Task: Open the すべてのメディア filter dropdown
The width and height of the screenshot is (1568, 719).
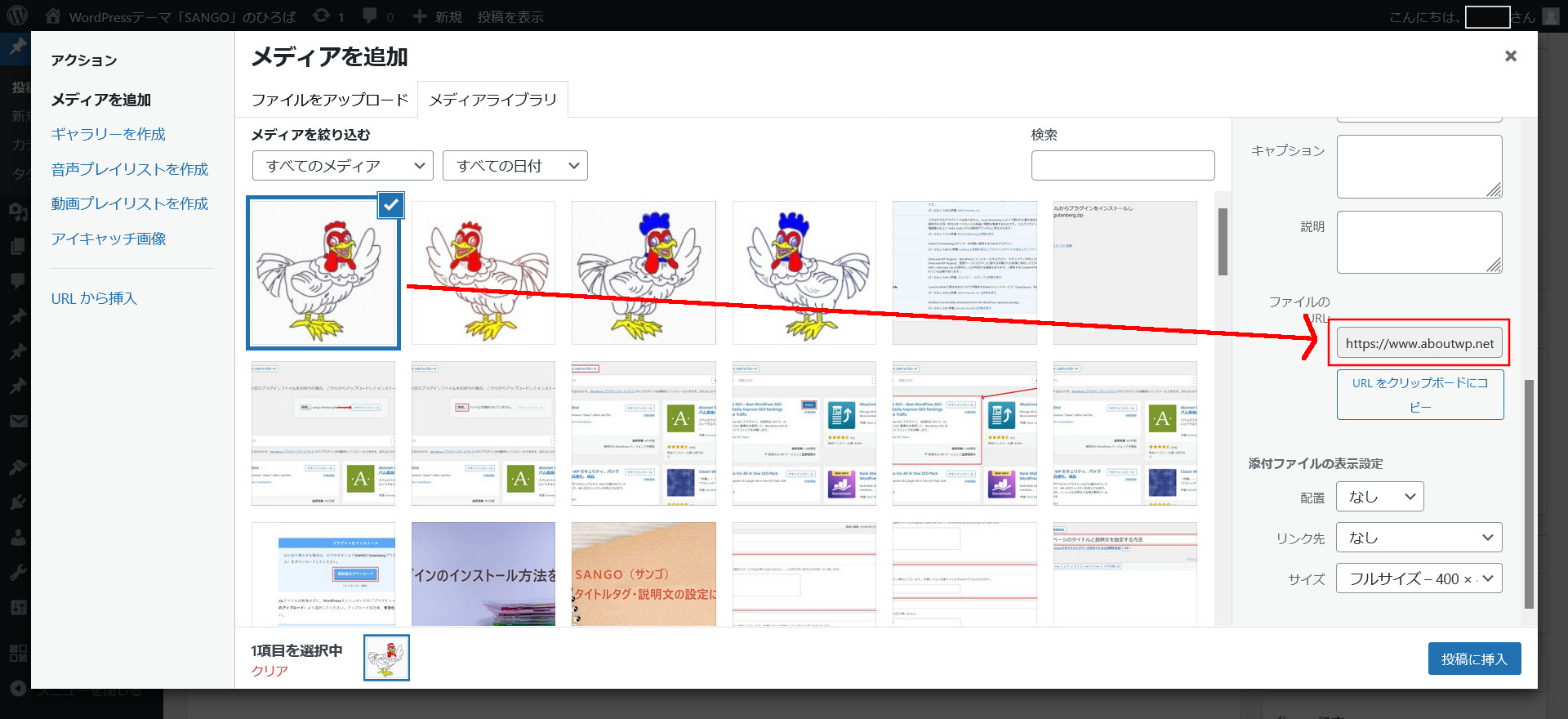Action: click(342, 166)
